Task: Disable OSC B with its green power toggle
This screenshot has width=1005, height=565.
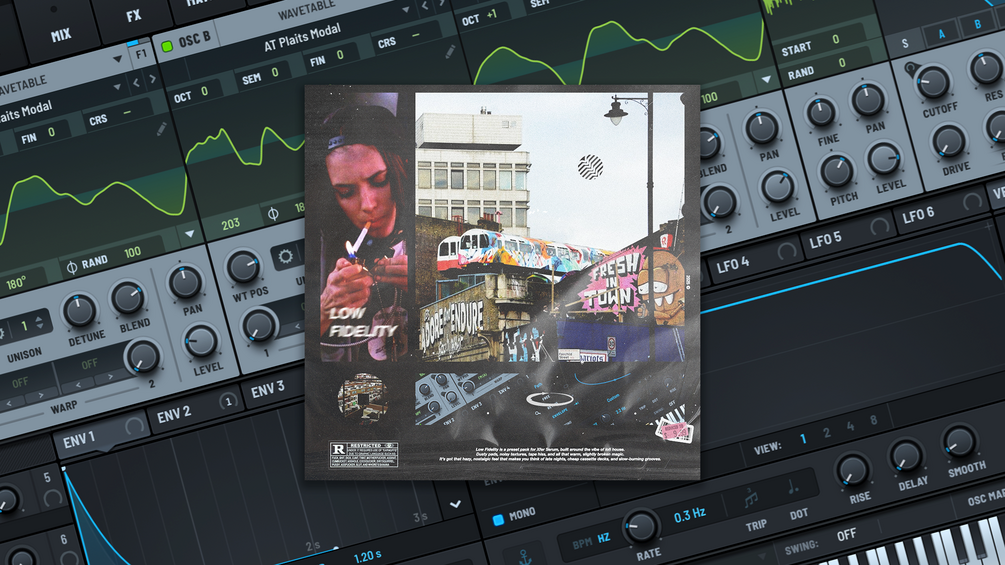Action: [167, 45]
